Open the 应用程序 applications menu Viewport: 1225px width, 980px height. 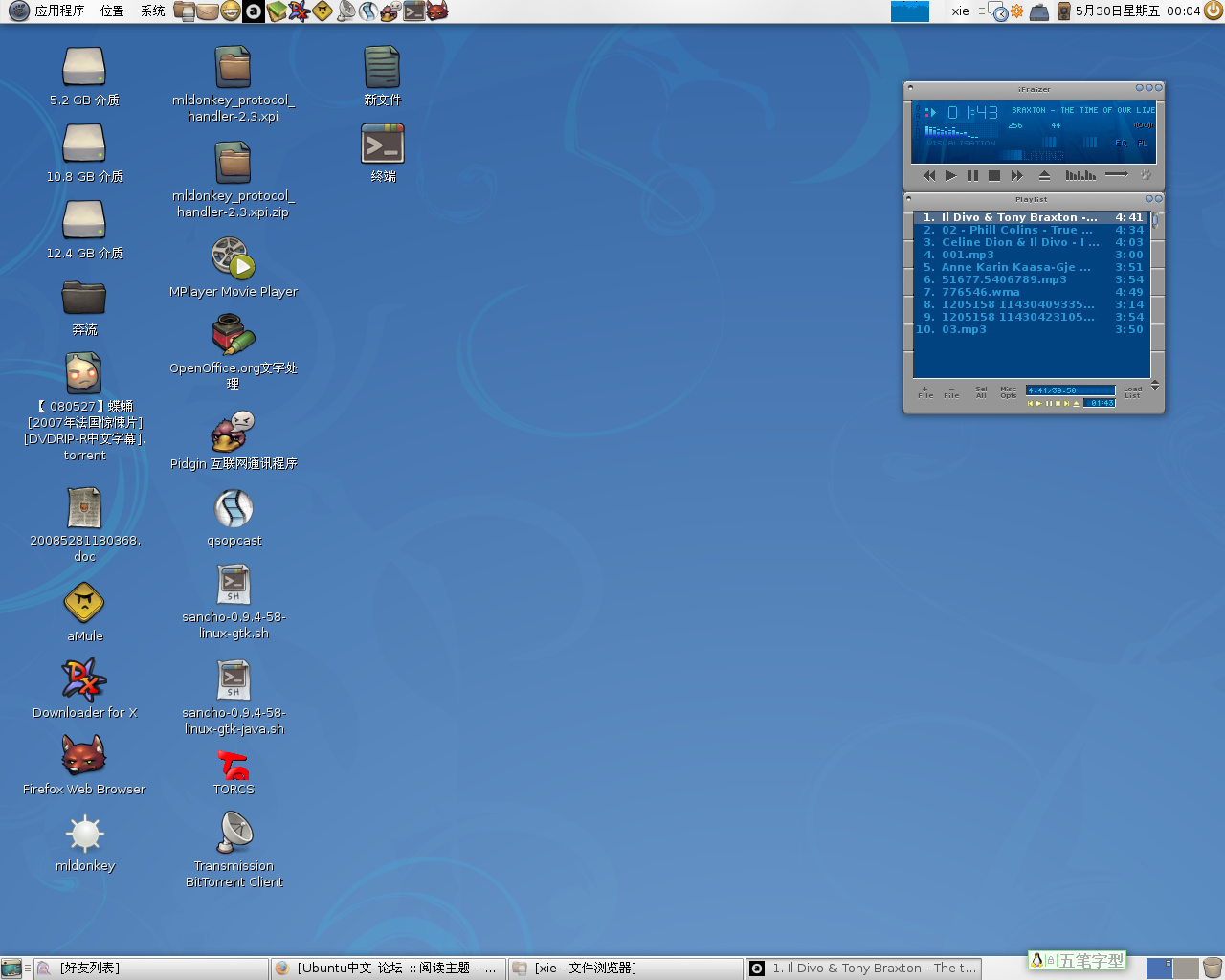pyautogui.click(x=48, y=11)
